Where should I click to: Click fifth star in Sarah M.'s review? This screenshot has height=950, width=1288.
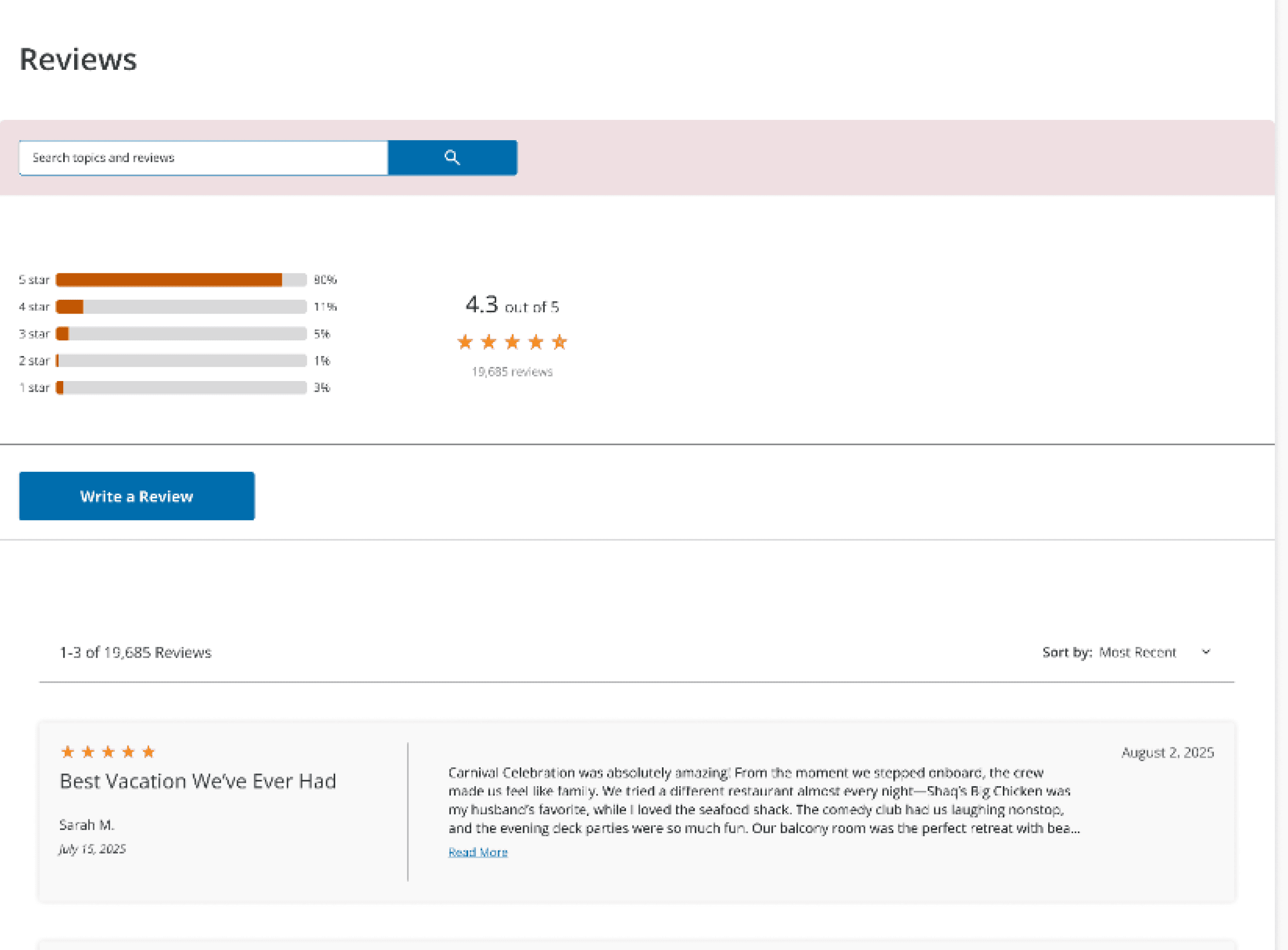148,752
